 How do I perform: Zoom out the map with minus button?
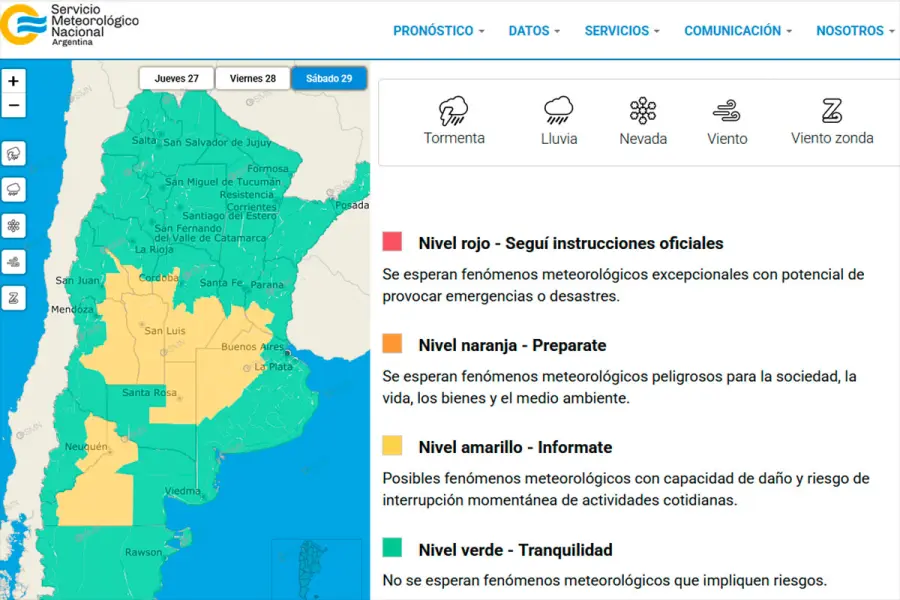pyautogui.click(x=14, y=105)
